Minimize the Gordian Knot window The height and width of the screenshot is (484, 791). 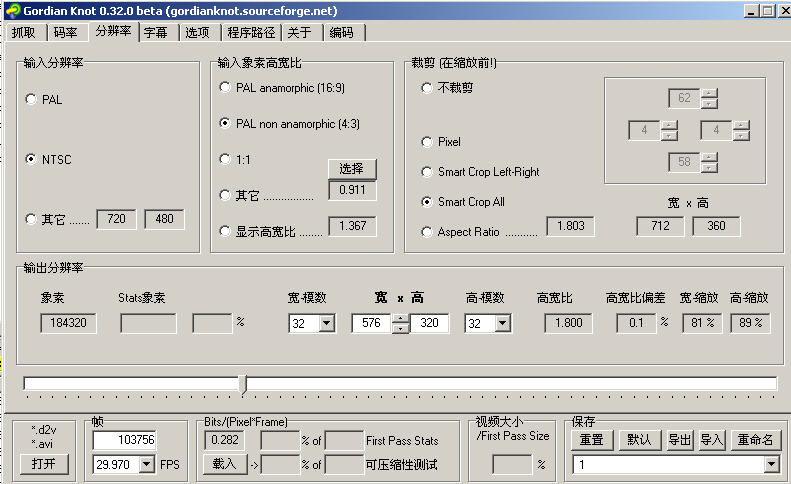[x=752, y=11]
